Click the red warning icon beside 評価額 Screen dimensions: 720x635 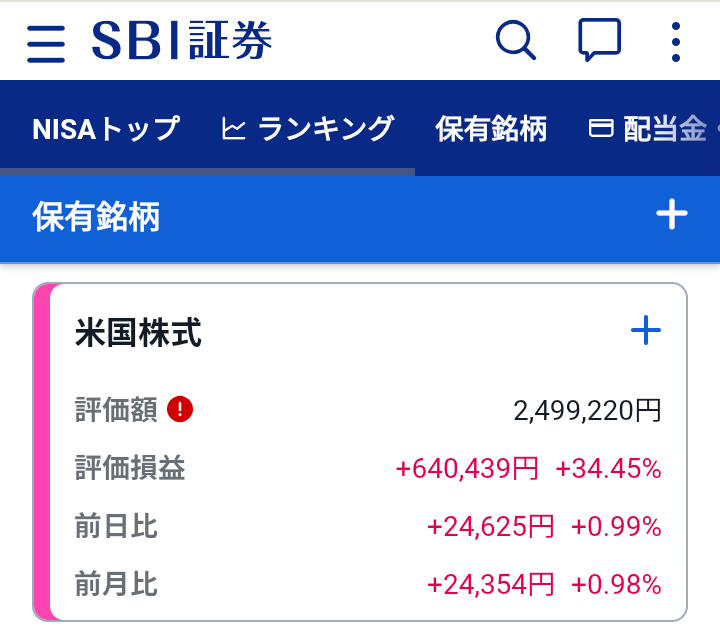(x=180, y=409)
